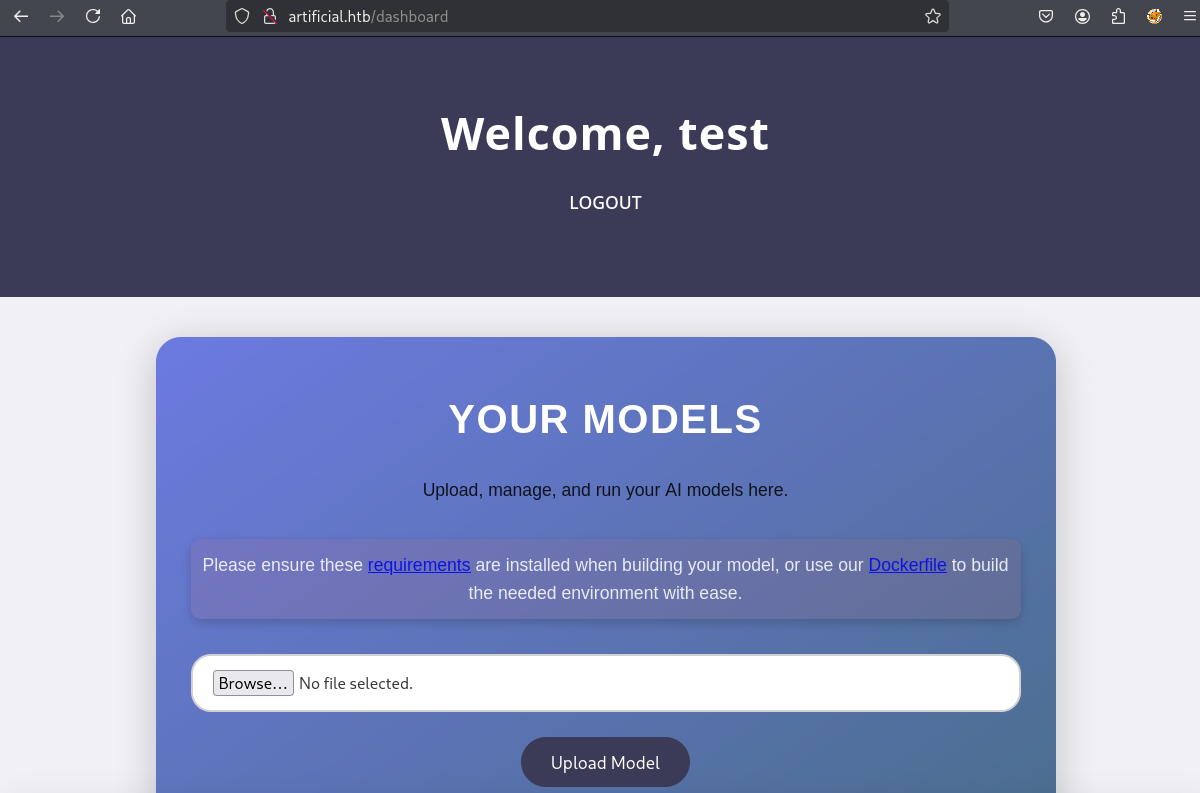Open the Extensions puzzle piece icon

coord(1118,16)
